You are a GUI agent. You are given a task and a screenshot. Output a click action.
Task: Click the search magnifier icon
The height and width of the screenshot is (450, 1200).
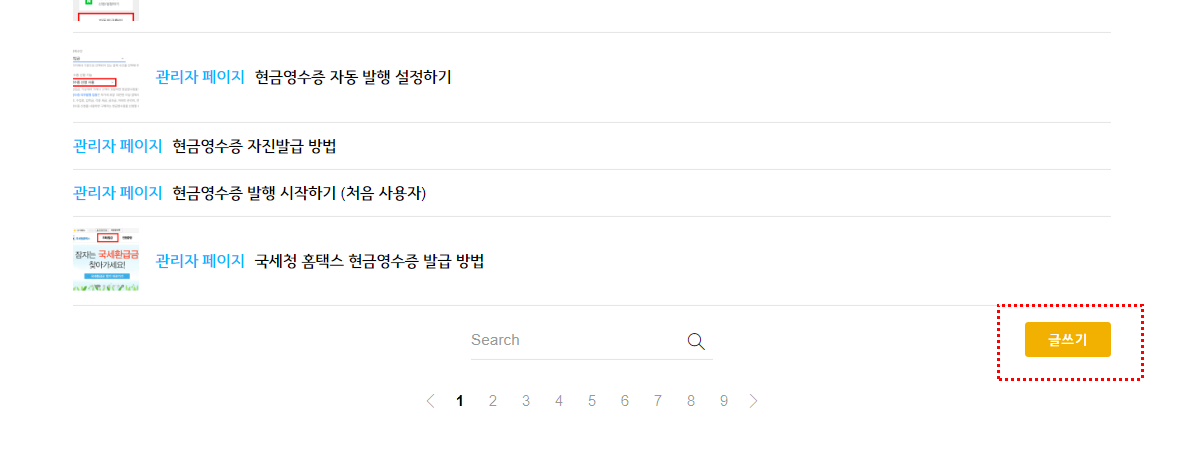[696, 341]
